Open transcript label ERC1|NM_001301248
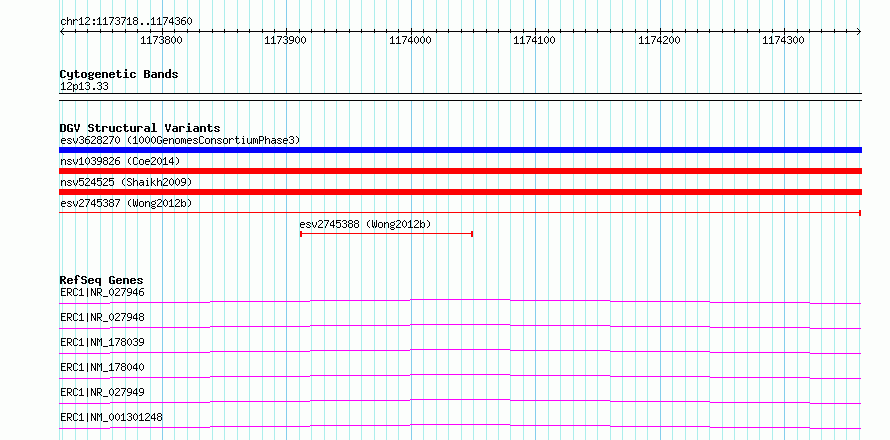This screenshot has height=440, width=890. coord(111,417)
